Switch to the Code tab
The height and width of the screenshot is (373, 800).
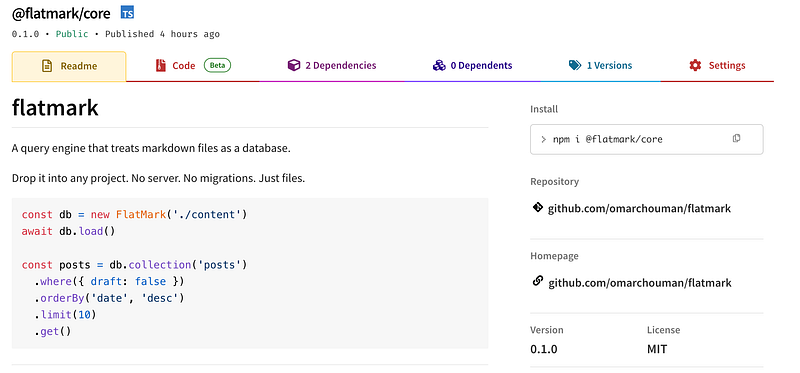coord(193,66)
